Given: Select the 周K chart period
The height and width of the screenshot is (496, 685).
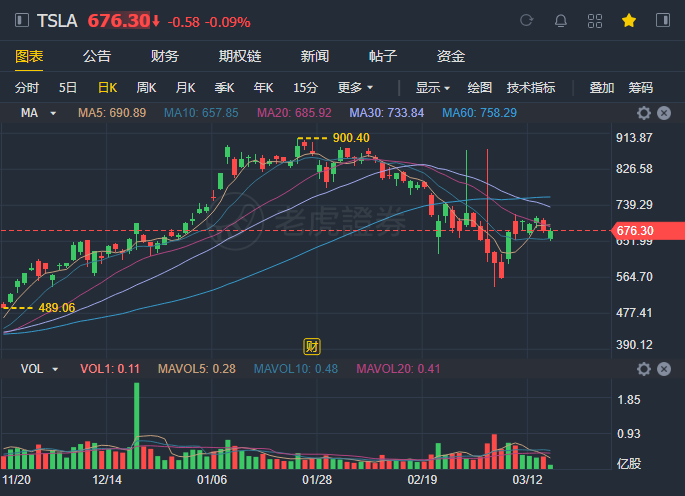Looking at the screenshot, I should [146, 88].
